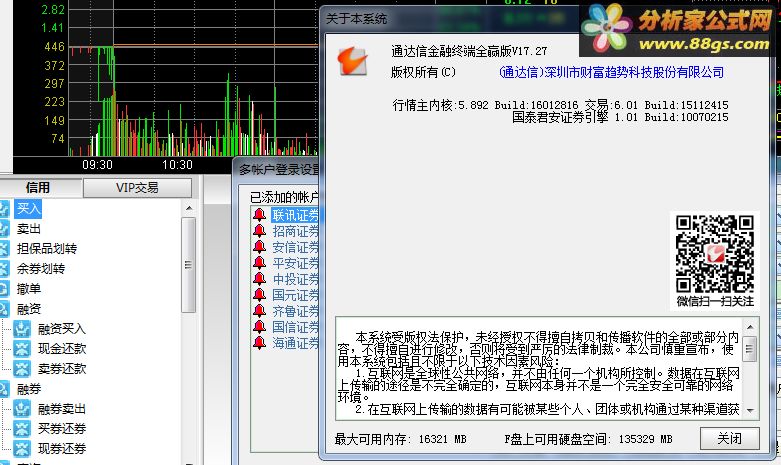Image resolution: width=781 pixels, height=465 pixels.
Task: Select 买券还券 text entry
Action: tap(62, 429)
